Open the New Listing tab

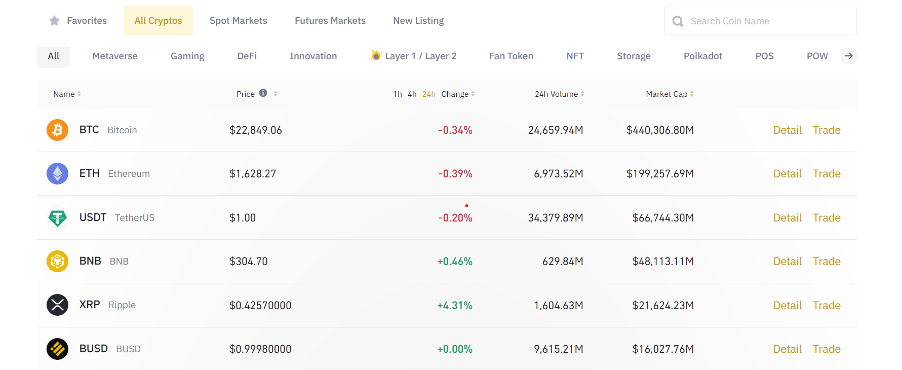coord(418,21)
